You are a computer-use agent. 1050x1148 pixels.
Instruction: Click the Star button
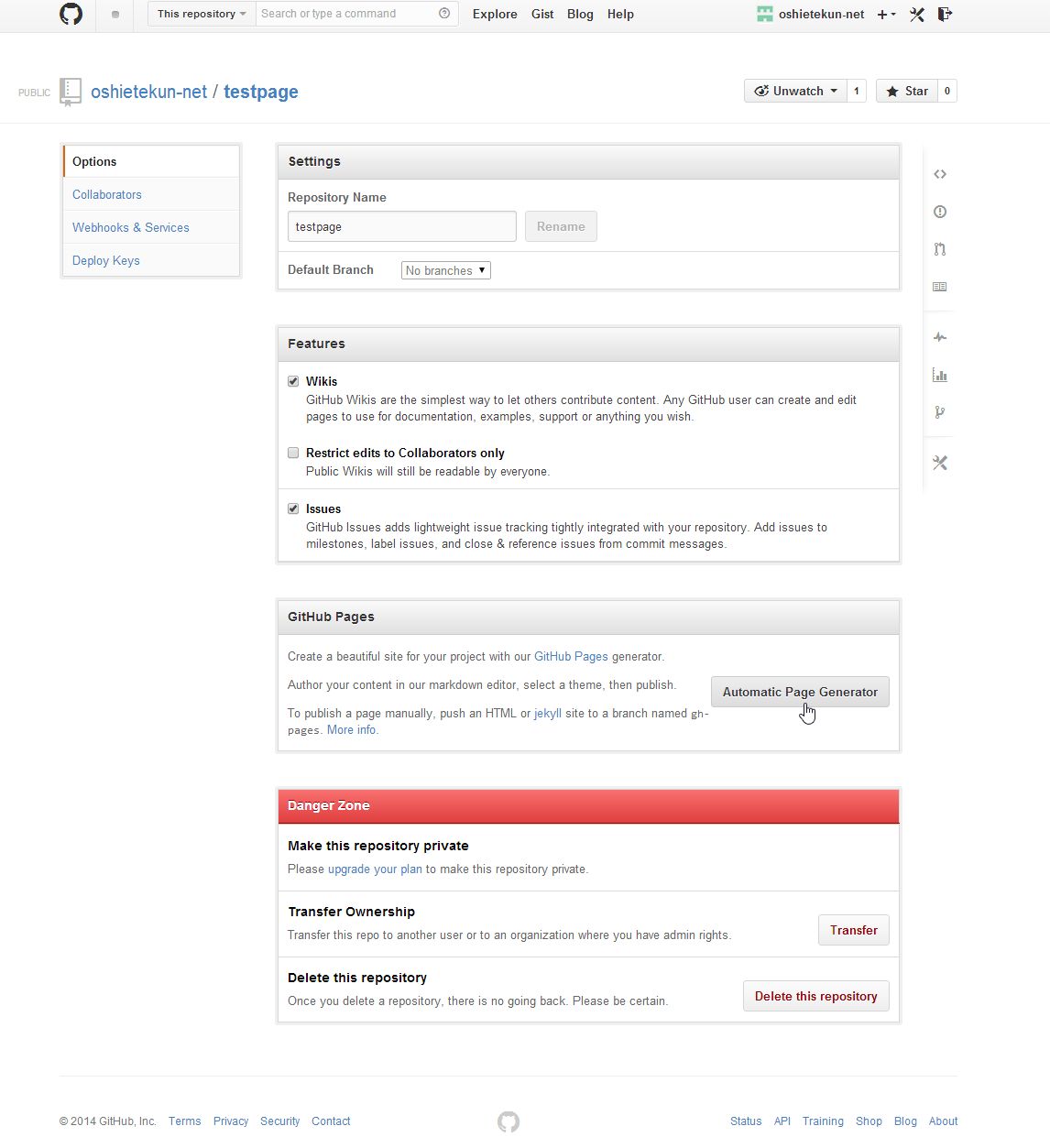pos(907,91)
